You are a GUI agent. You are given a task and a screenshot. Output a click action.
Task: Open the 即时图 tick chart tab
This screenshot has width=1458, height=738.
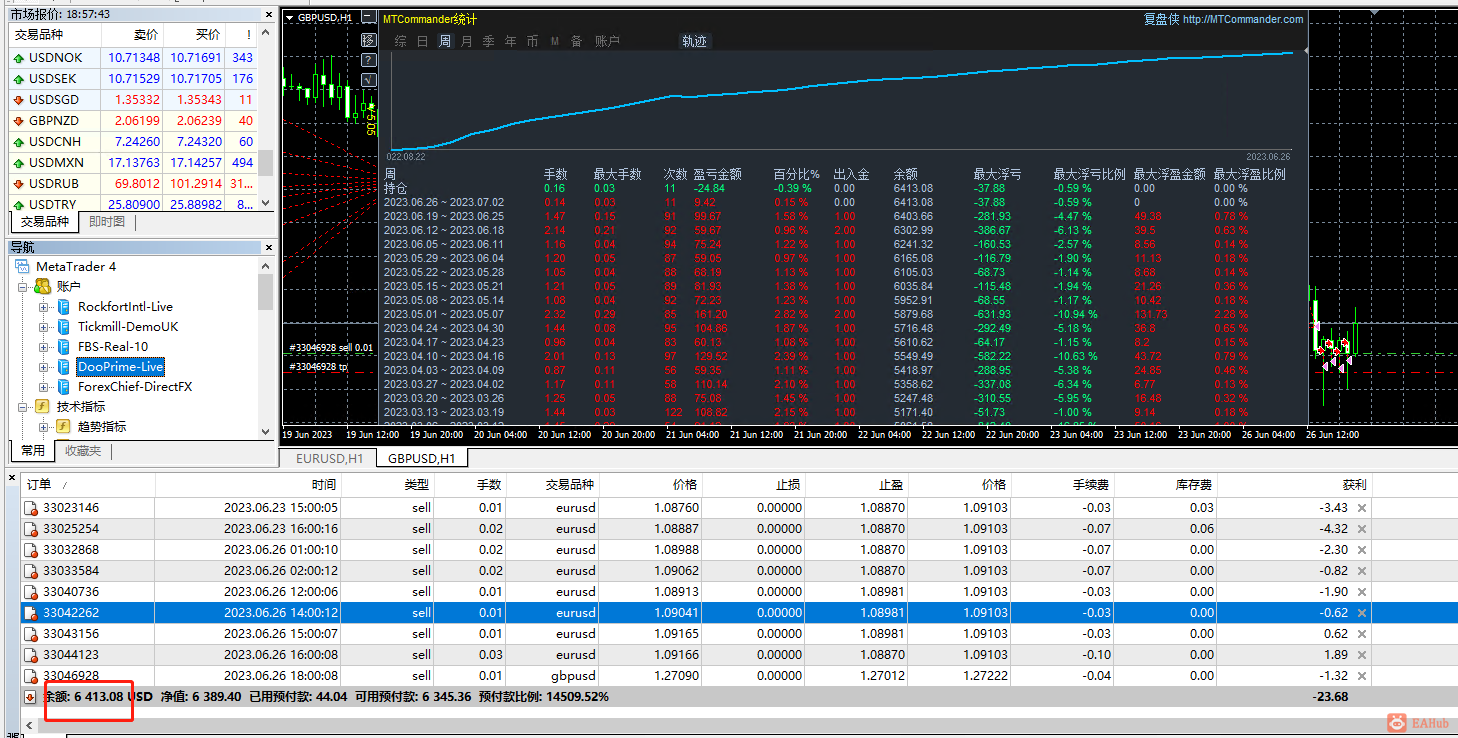[107, 222]
